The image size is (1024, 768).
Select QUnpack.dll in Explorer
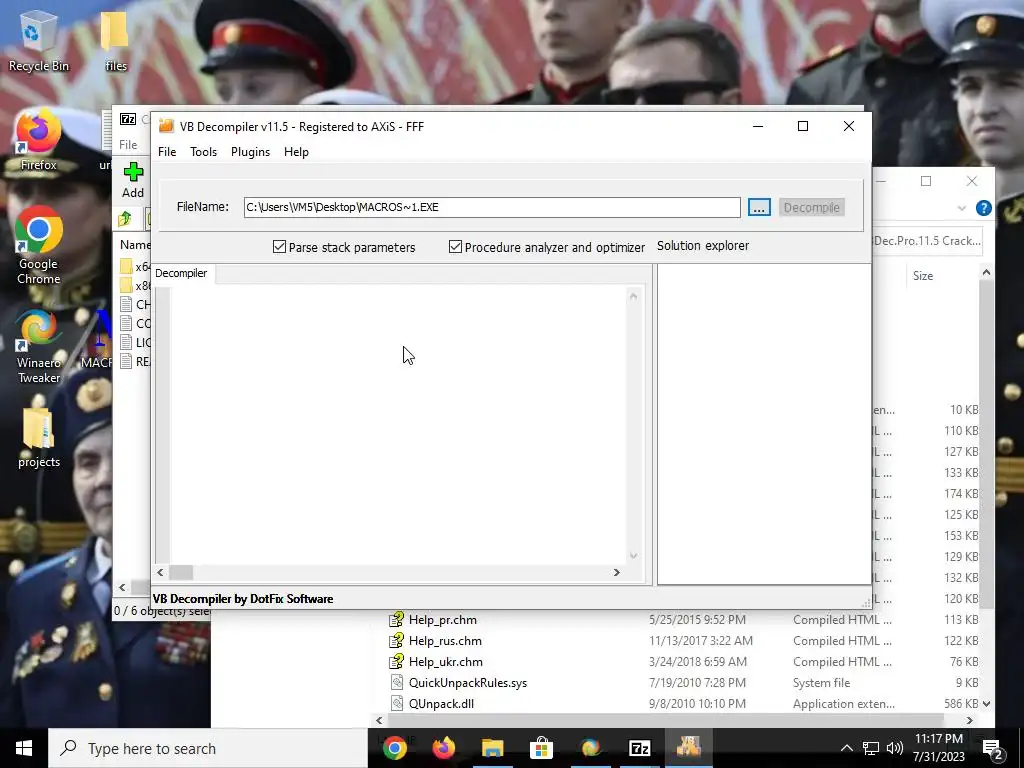(x=441, y=703)
